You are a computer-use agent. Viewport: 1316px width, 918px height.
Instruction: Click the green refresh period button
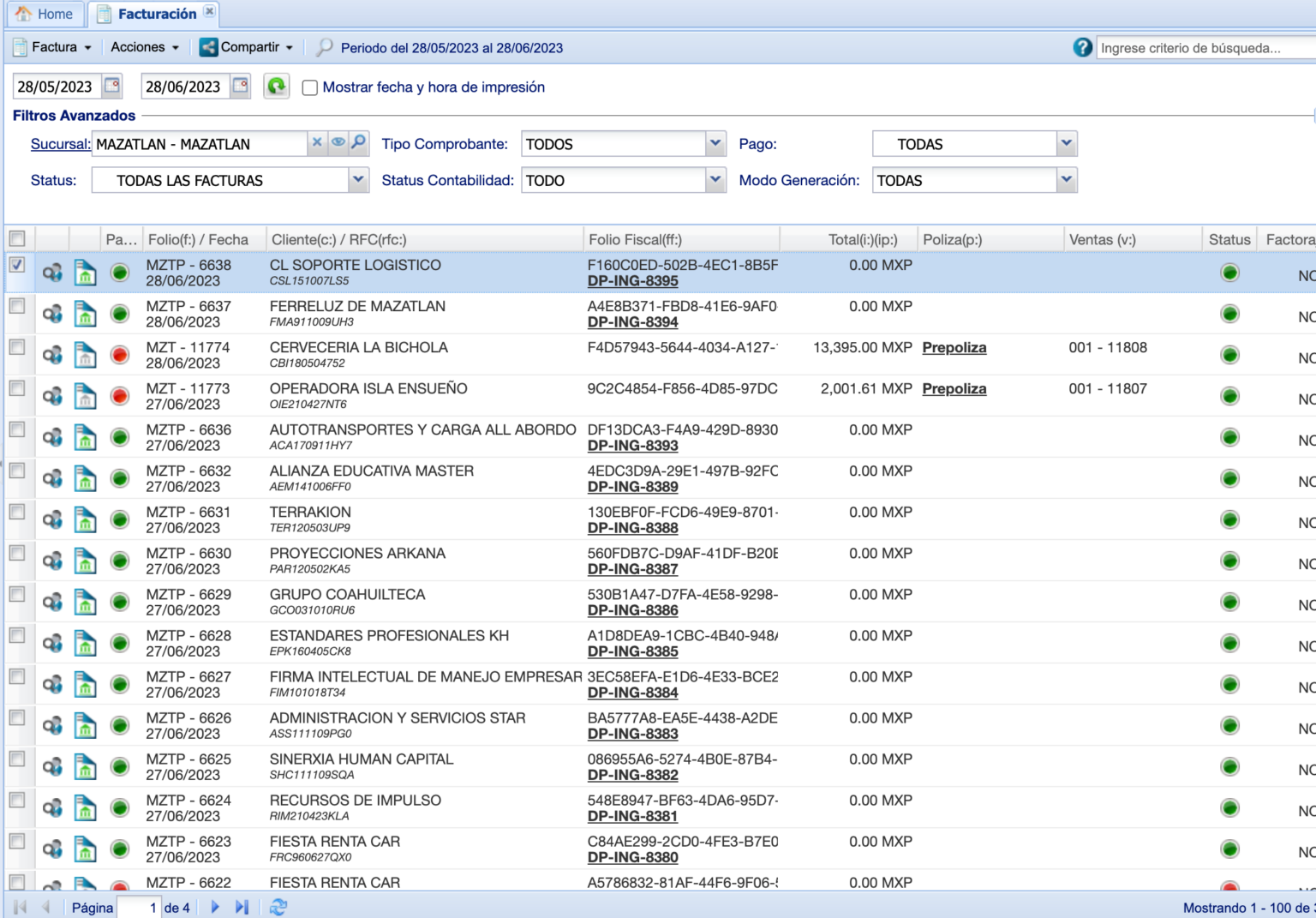pyautogui.click(x=276, y=87)
